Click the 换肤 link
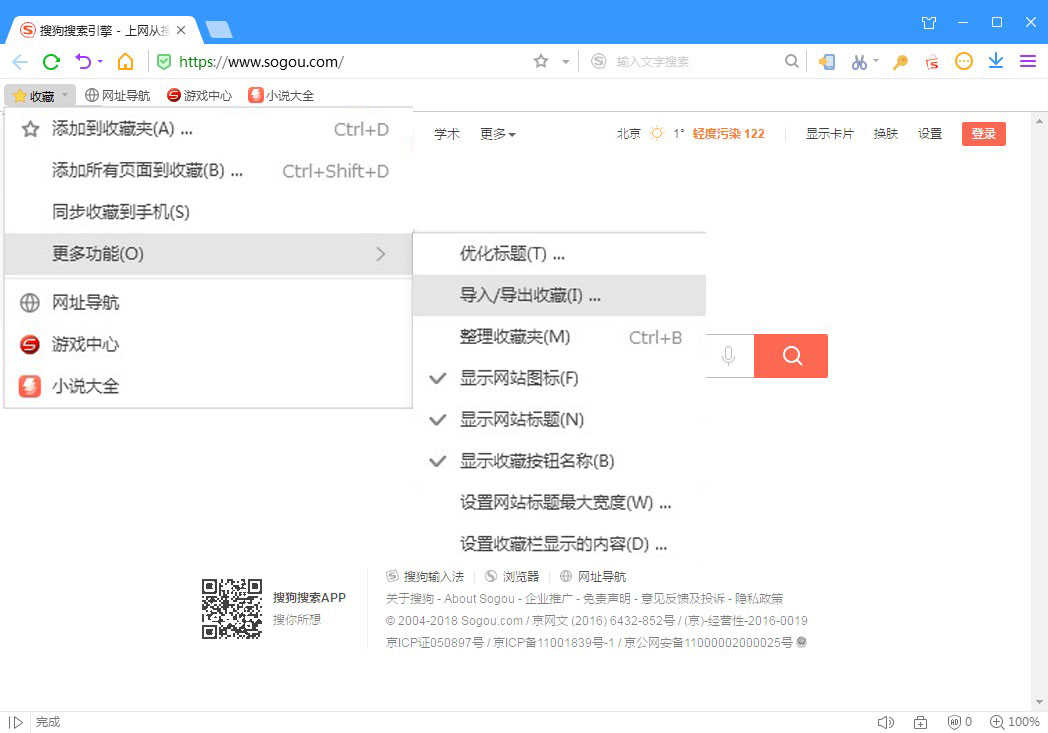 [886, 134]
